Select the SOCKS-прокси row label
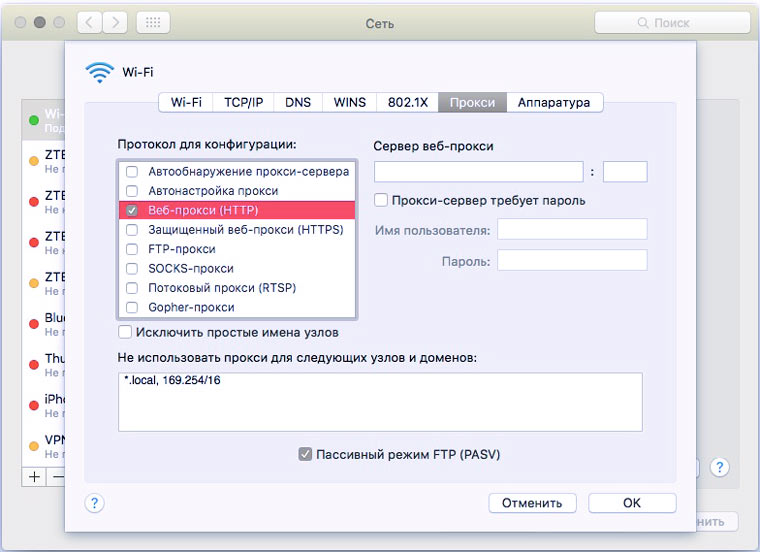 (191, 268)
